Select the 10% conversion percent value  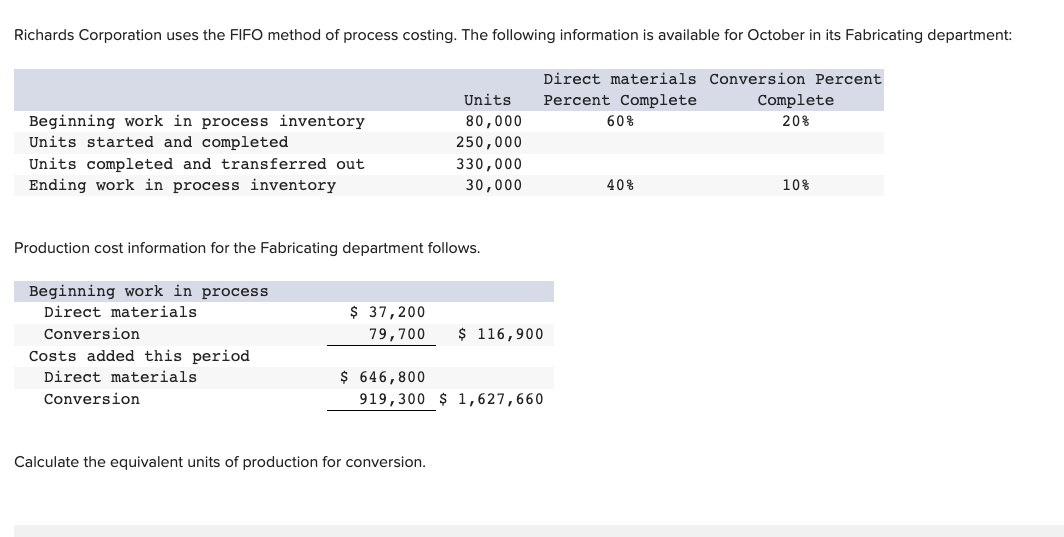(795, 185)
